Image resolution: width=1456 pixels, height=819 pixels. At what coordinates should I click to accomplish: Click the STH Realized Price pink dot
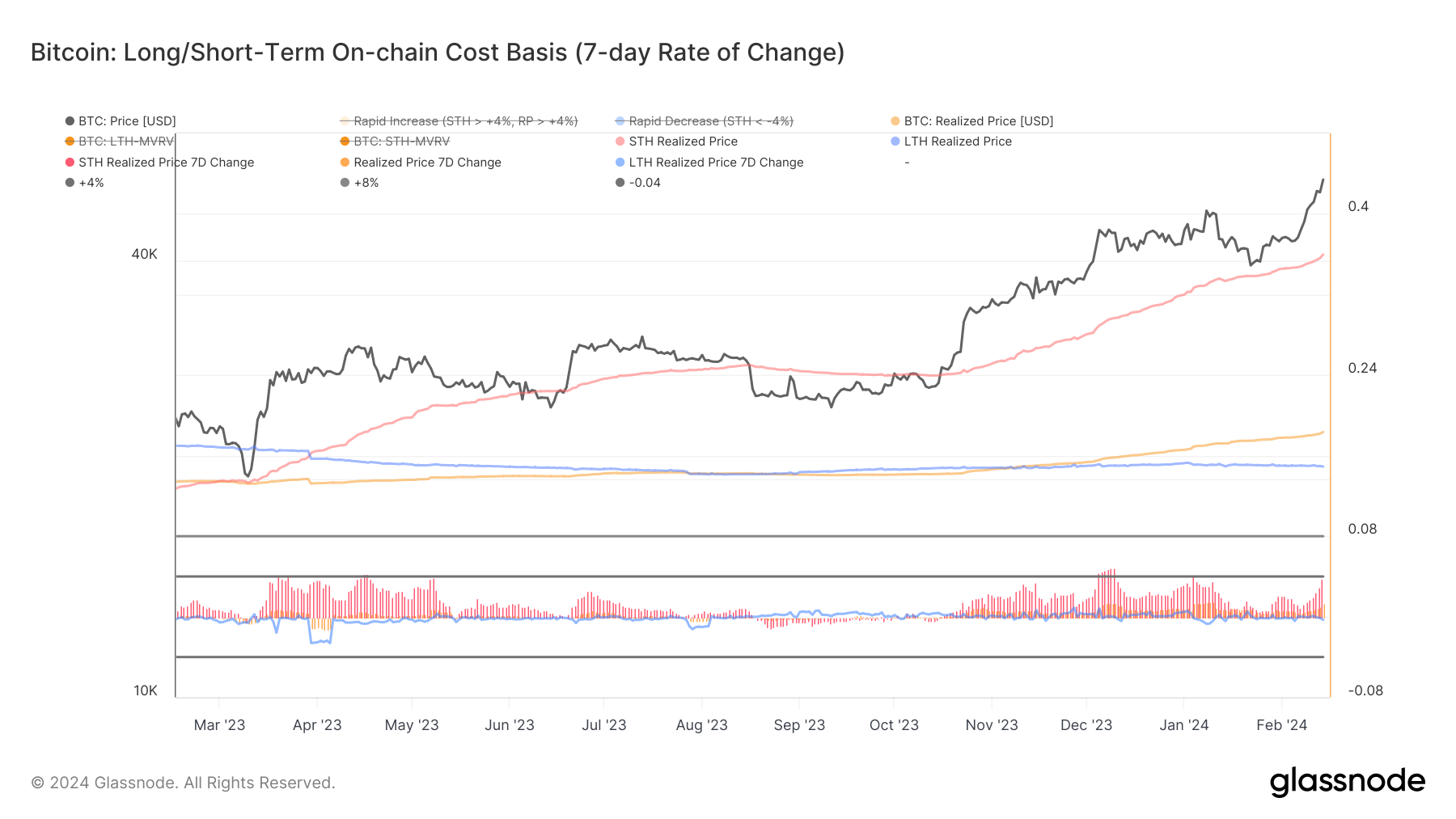pos(620,141)
